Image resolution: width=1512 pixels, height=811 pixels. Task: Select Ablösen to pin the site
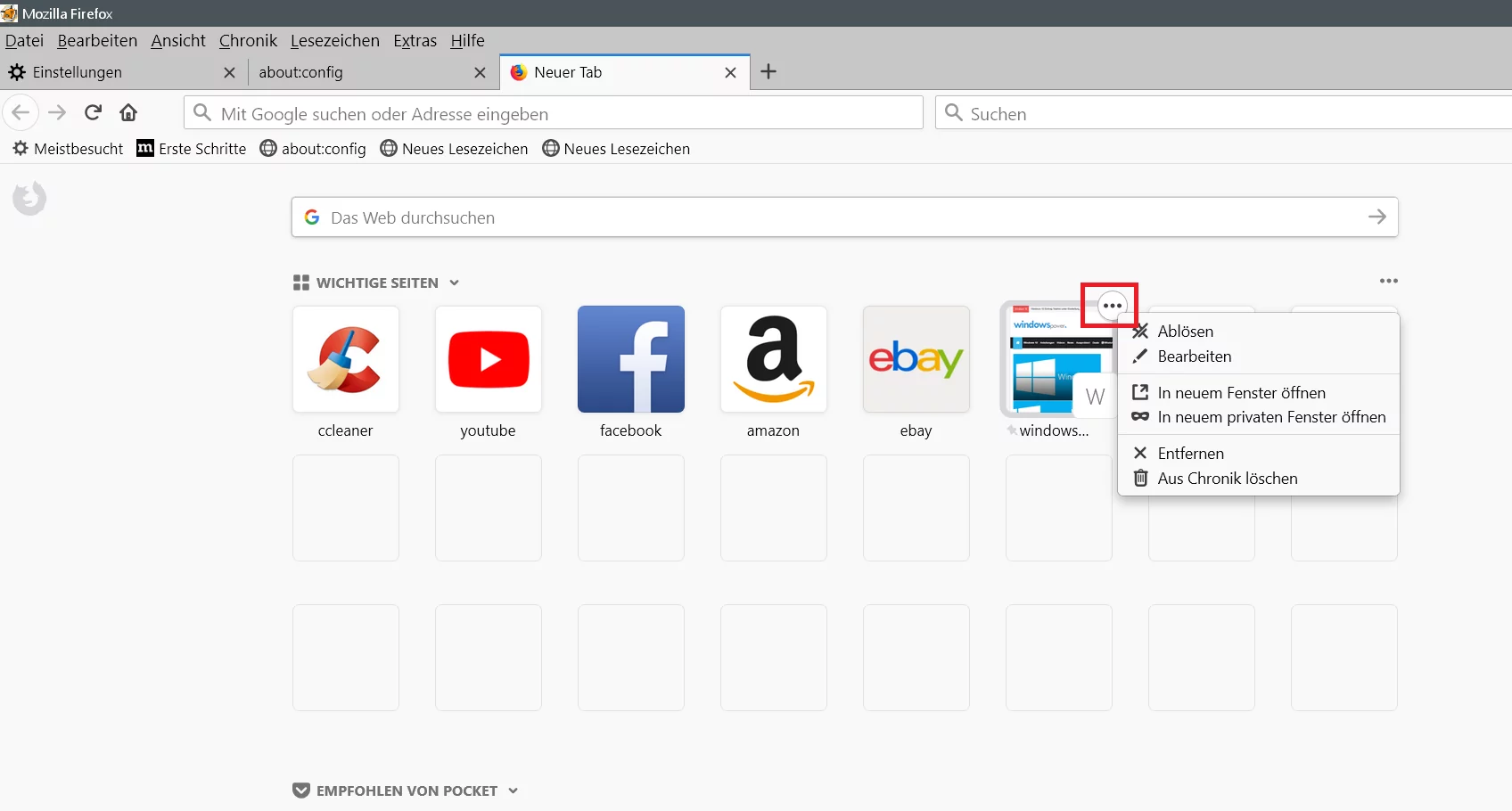[1184, 331]
